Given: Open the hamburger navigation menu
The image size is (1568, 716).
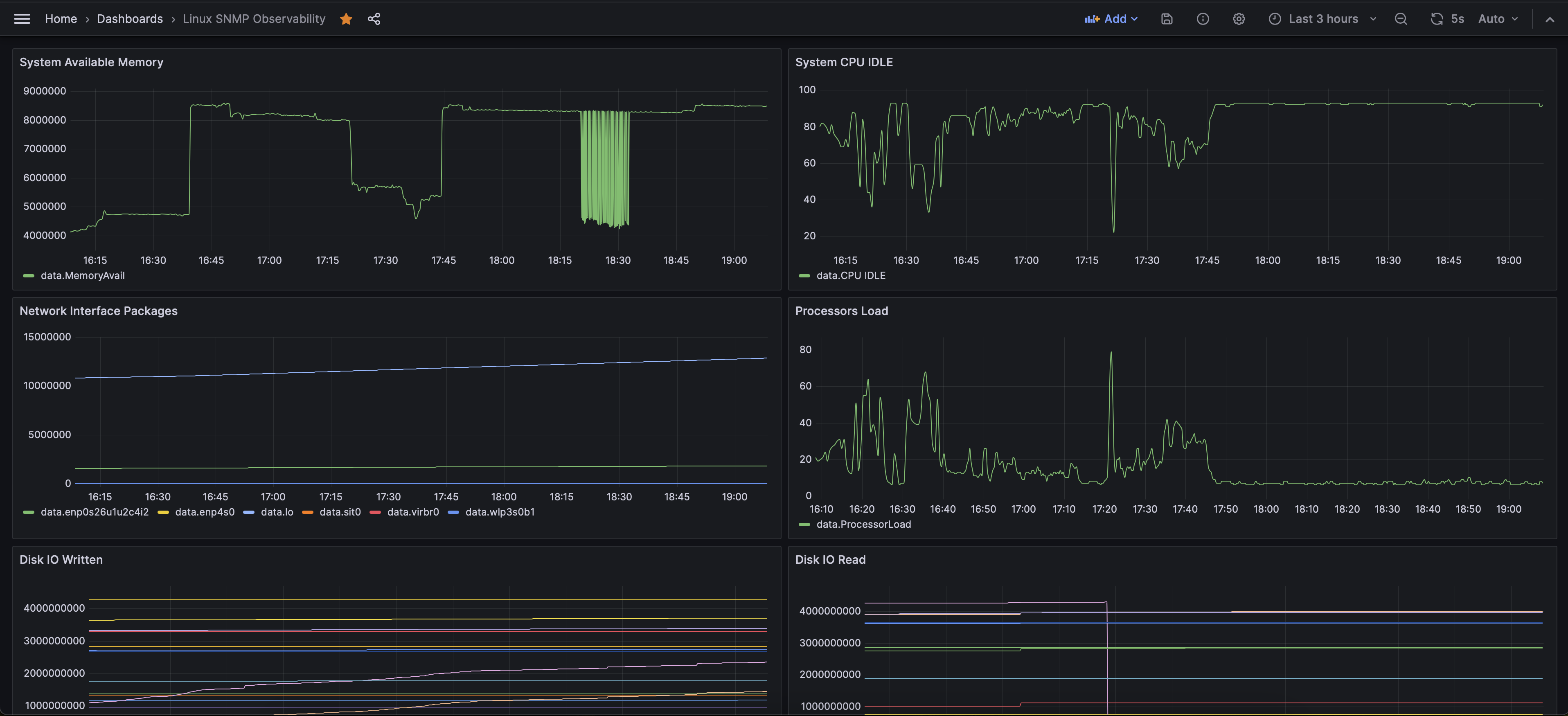Looking at the screenshot, I should [x=22, y=19].
